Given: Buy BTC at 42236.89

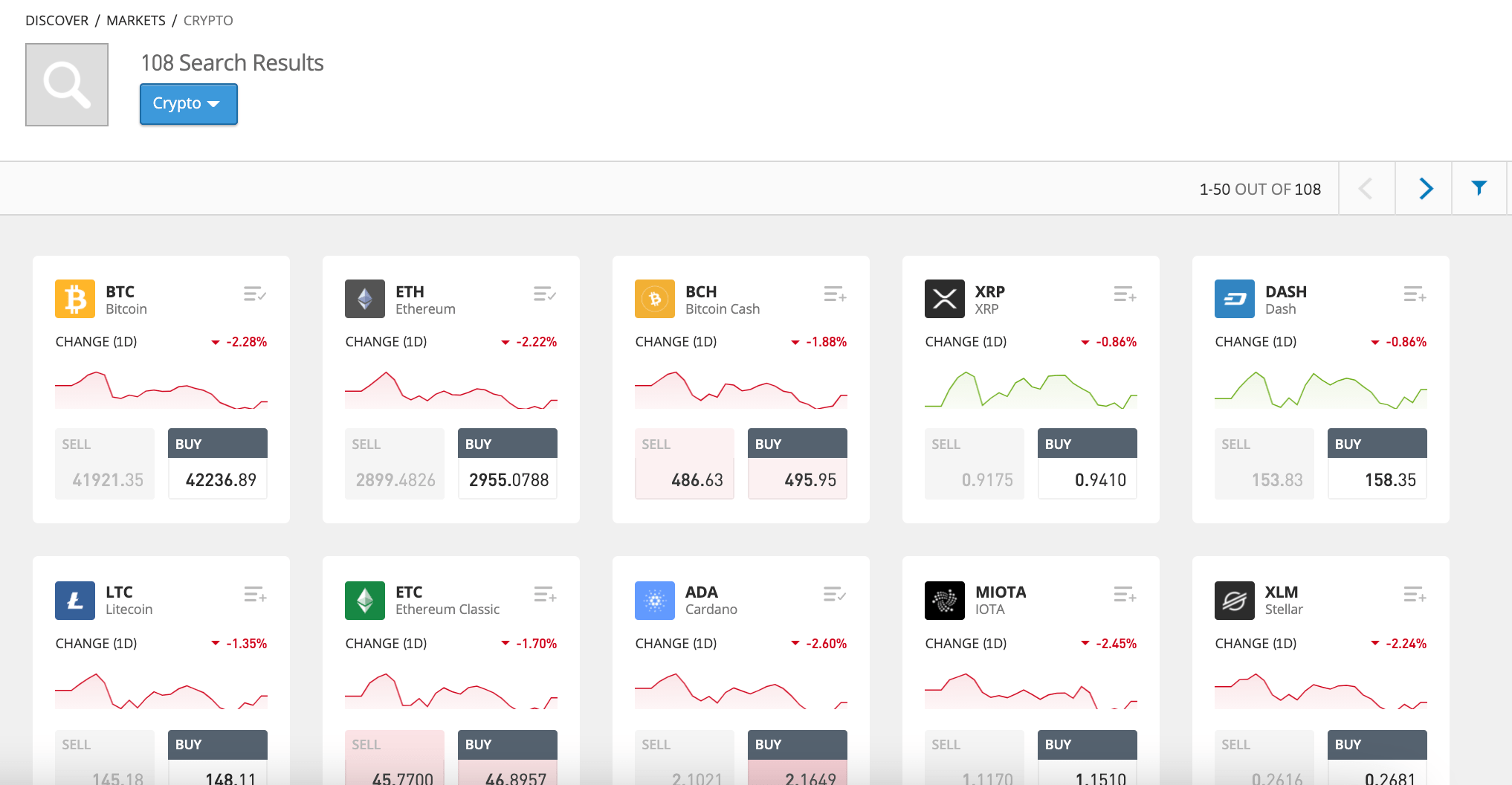Looking at the screenshot, I should tap(218, 464).
